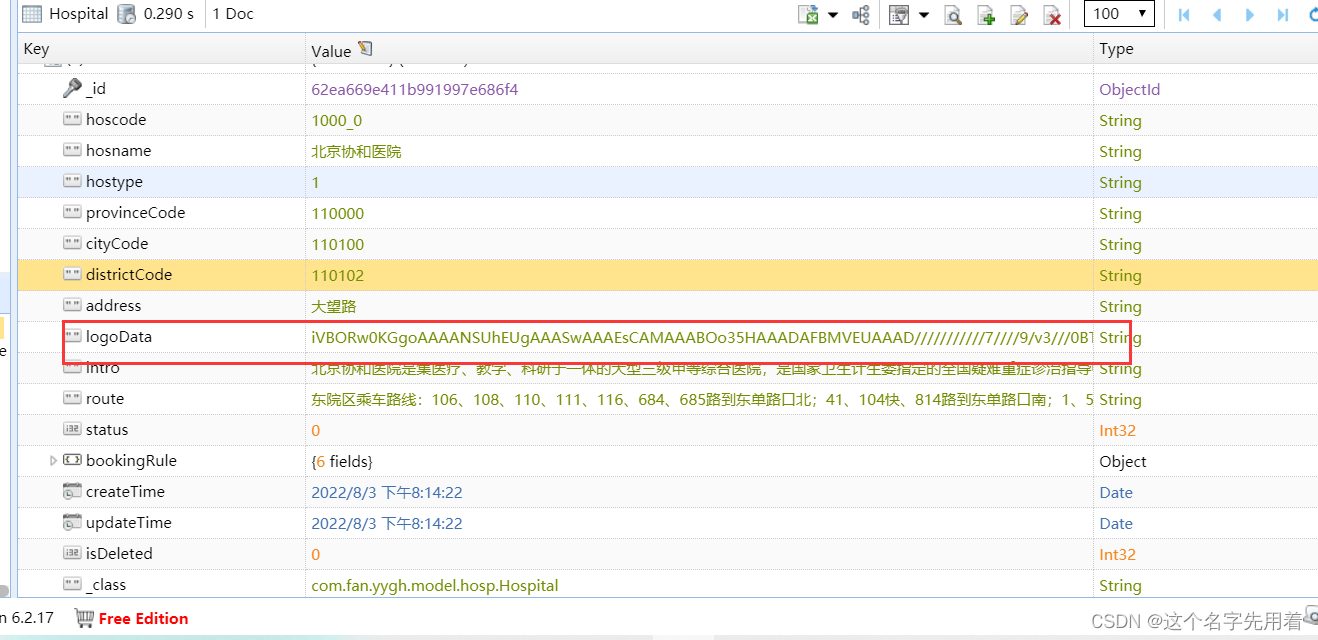This screenshot has width=1318, height=640.
Task: Click the export to spreadsheet icon
Action: 808,14
